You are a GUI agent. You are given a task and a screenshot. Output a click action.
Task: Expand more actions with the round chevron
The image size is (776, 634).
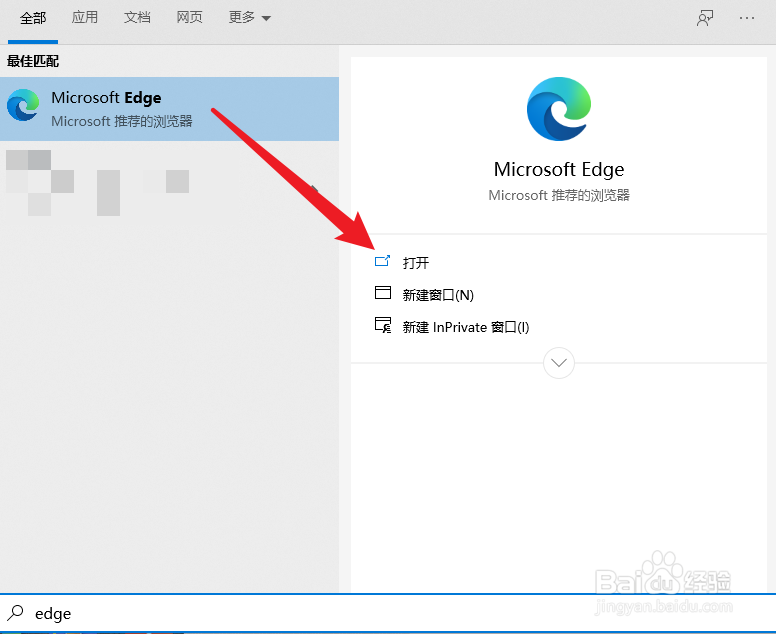click(x=559, y=363)
